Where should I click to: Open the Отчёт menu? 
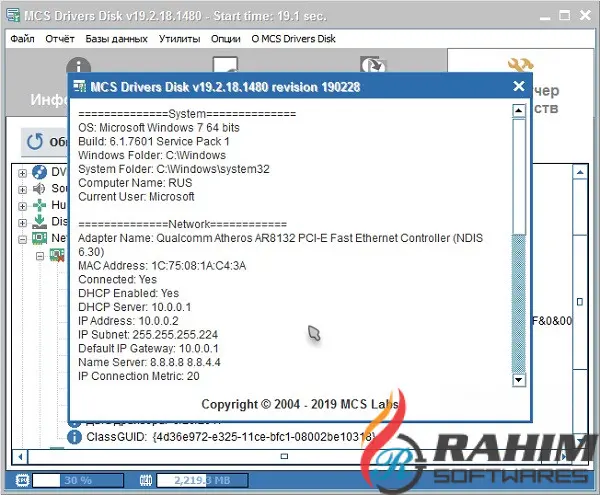pyautogui.click(x=60, y=39)
